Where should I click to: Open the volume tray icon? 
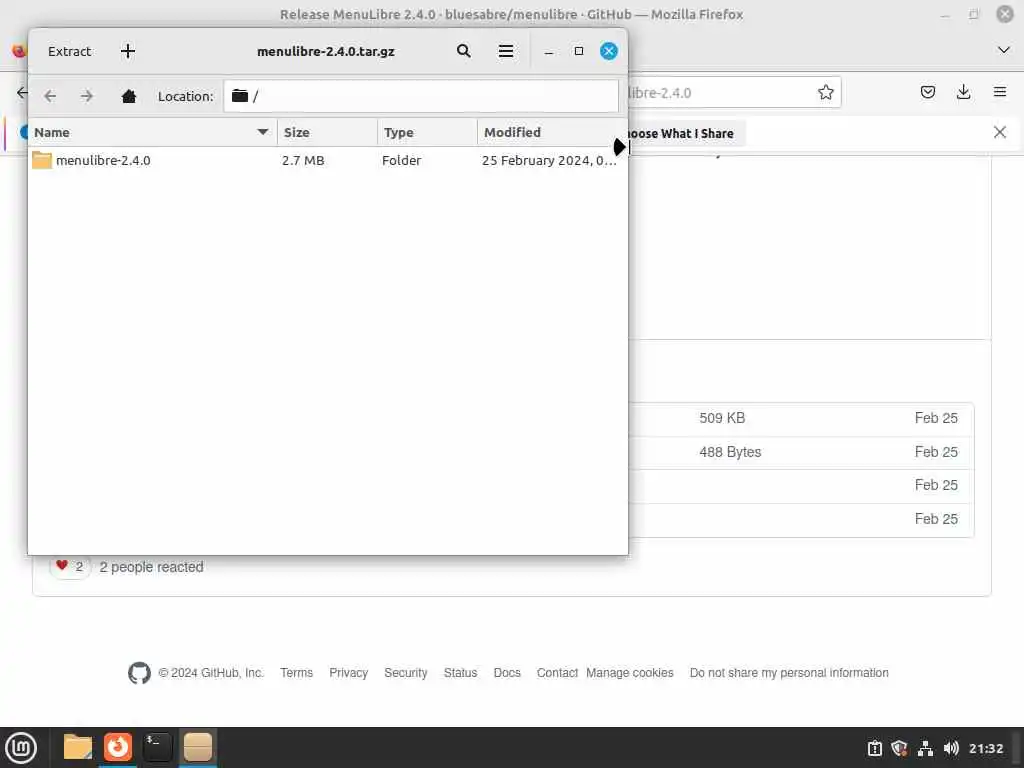951,748
